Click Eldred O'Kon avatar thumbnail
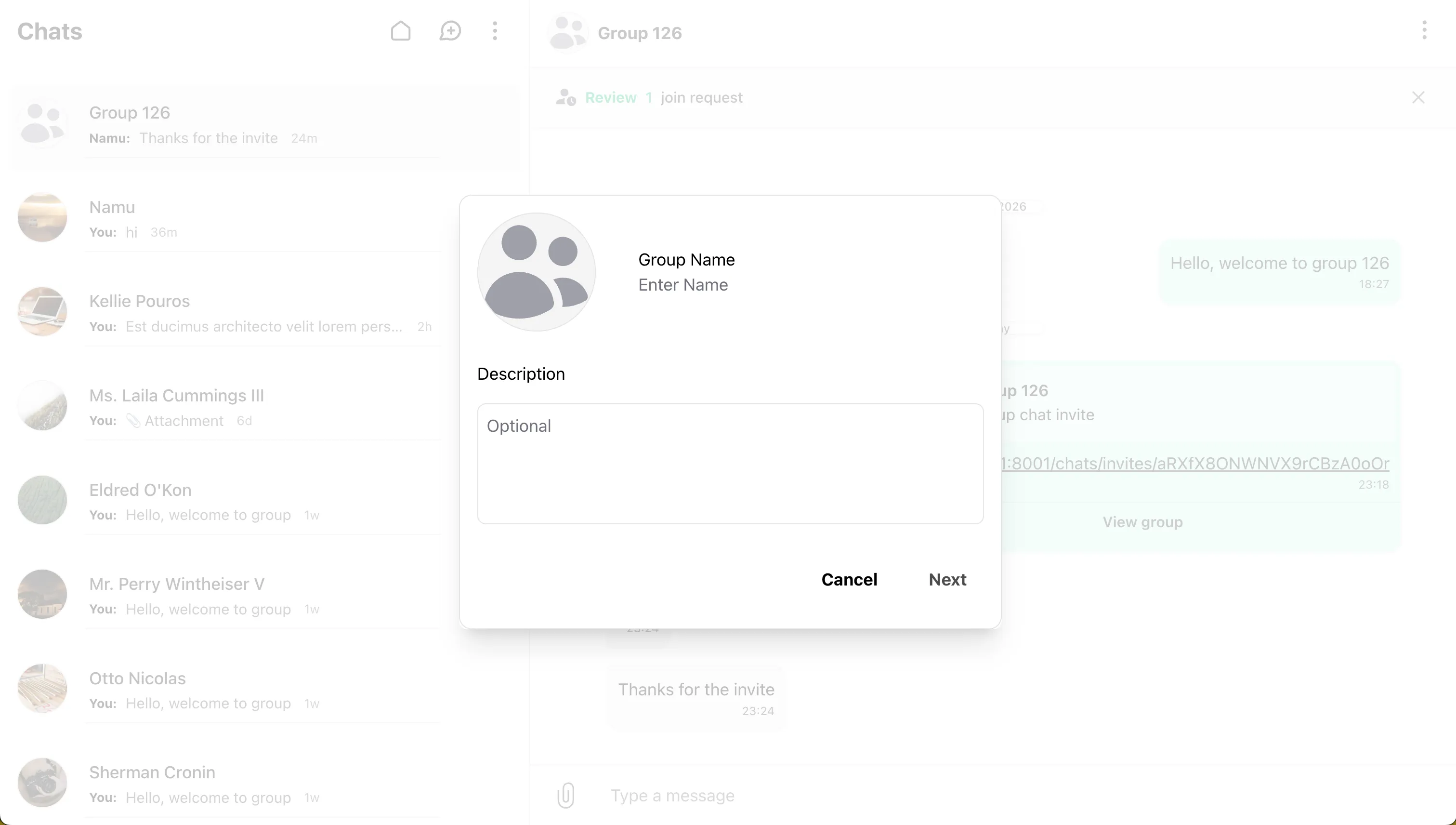 click(42, 500)
